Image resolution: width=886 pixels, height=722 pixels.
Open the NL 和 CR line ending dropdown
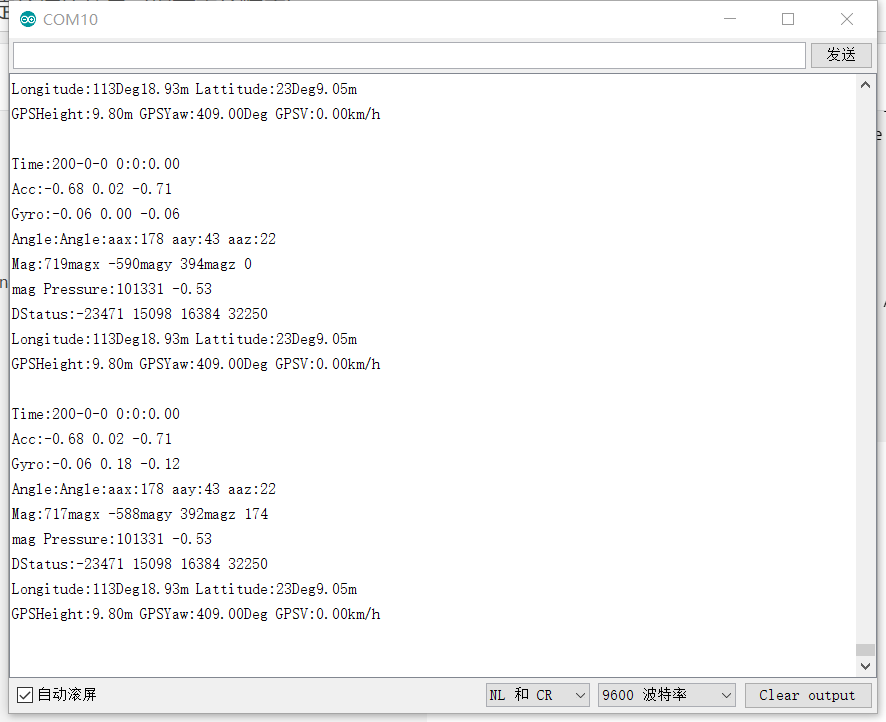[x=538, y=695]
